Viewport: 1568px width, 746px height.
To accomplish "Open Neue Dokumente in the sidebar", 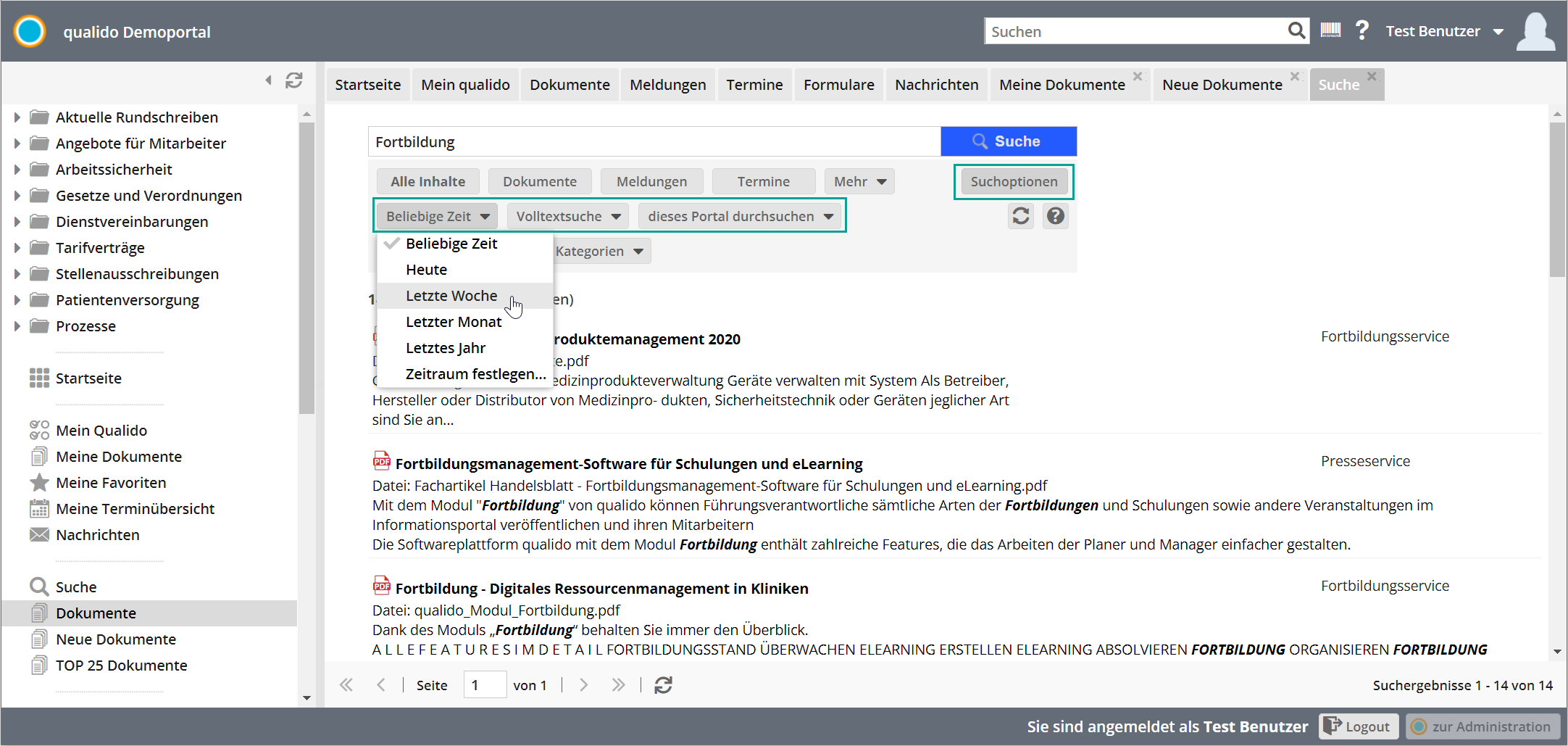I will (116, 639).
